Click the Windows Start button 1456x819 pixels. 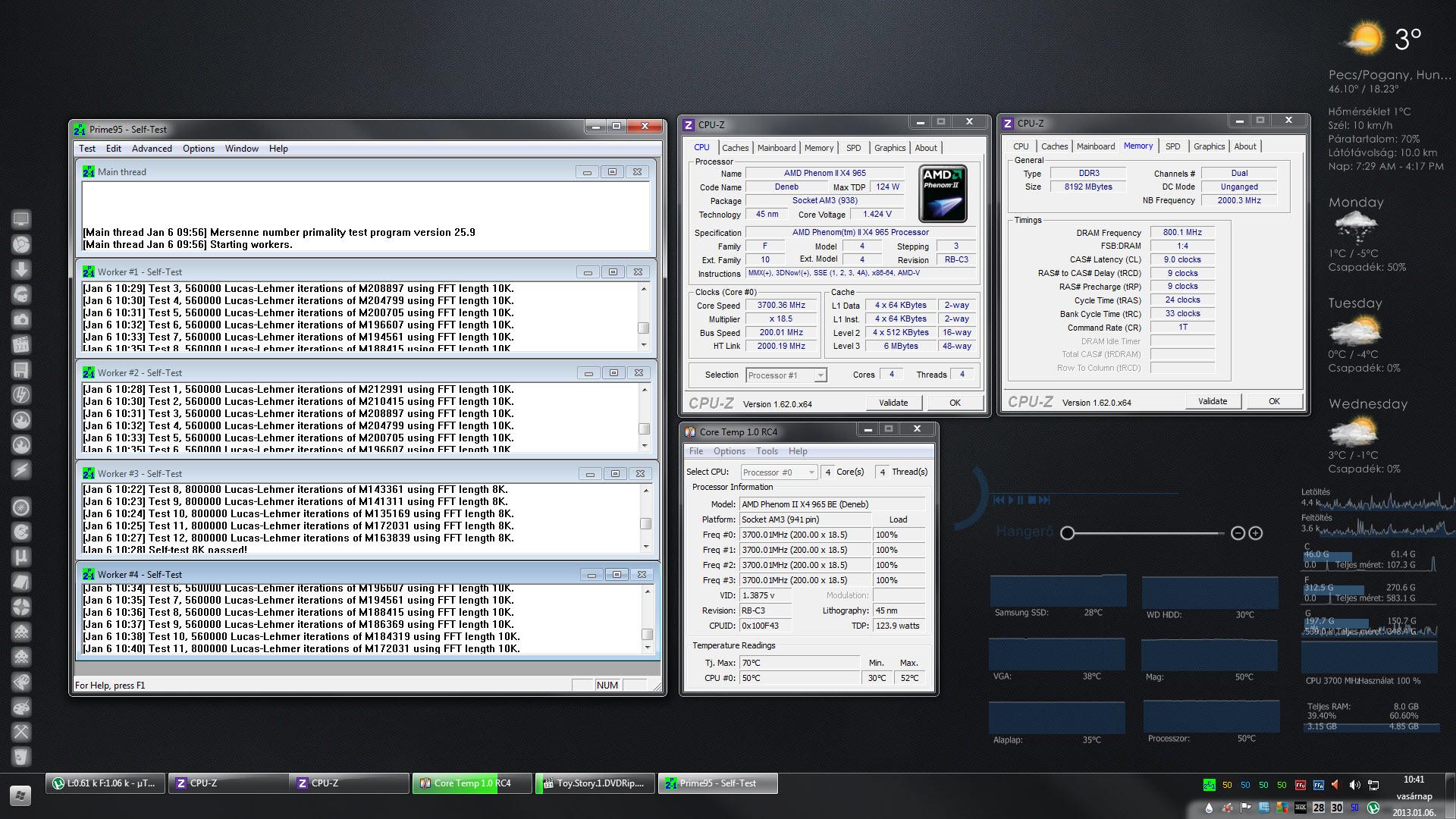coord(20,796)
